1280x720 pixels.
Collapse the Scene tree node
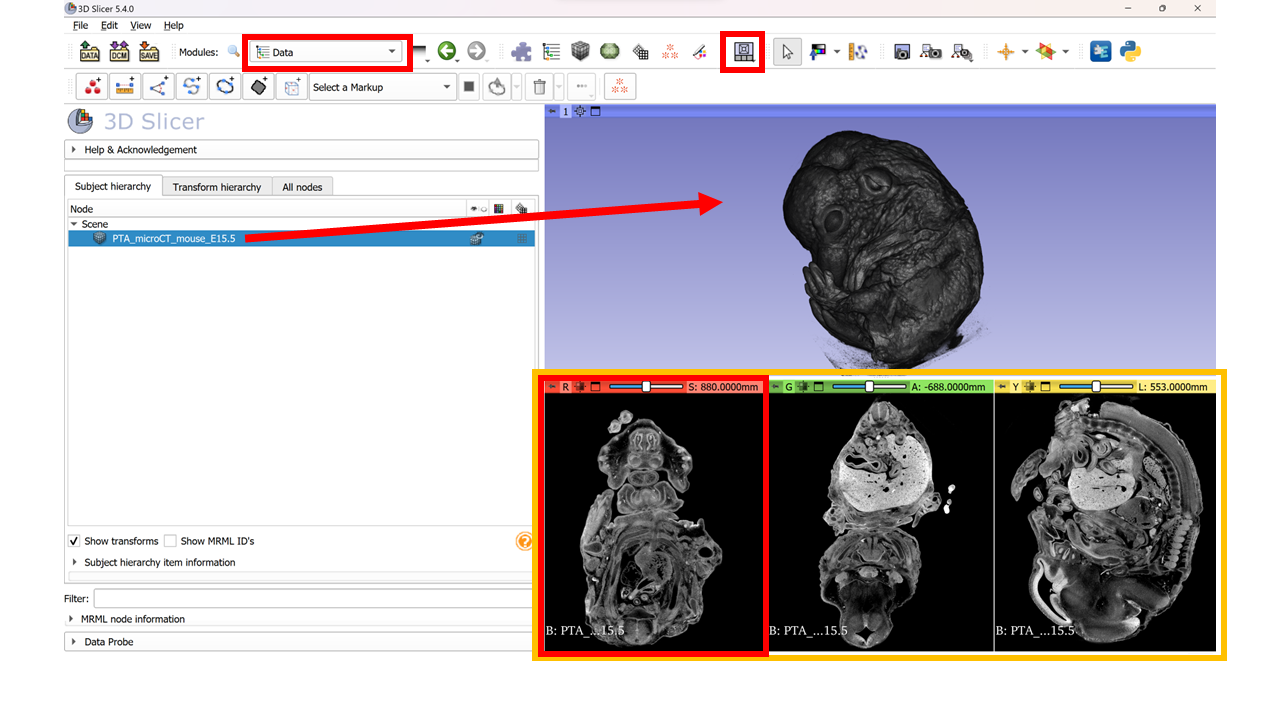74,224
